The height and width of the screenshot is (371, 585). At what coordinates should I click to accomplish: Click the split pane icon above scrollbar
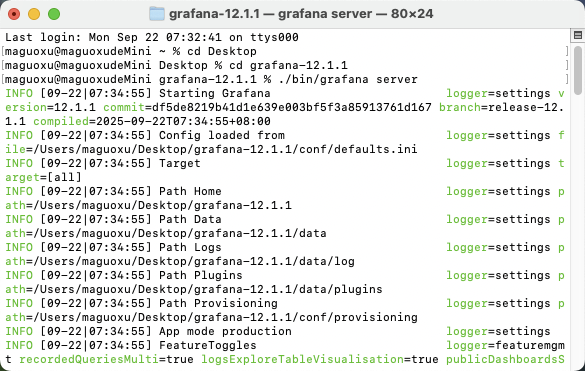coord(578,35)
